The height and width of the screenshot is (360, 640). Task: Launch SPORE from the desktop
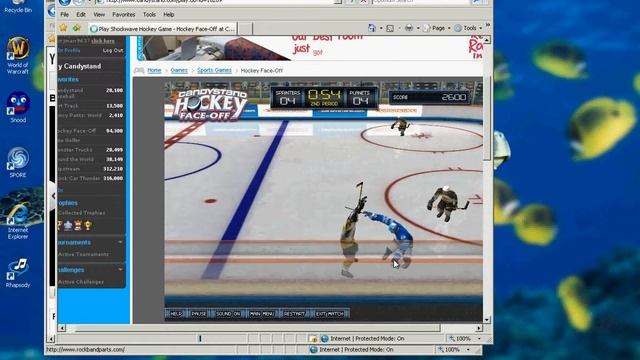pyautogui.click(x=18, y=162)
